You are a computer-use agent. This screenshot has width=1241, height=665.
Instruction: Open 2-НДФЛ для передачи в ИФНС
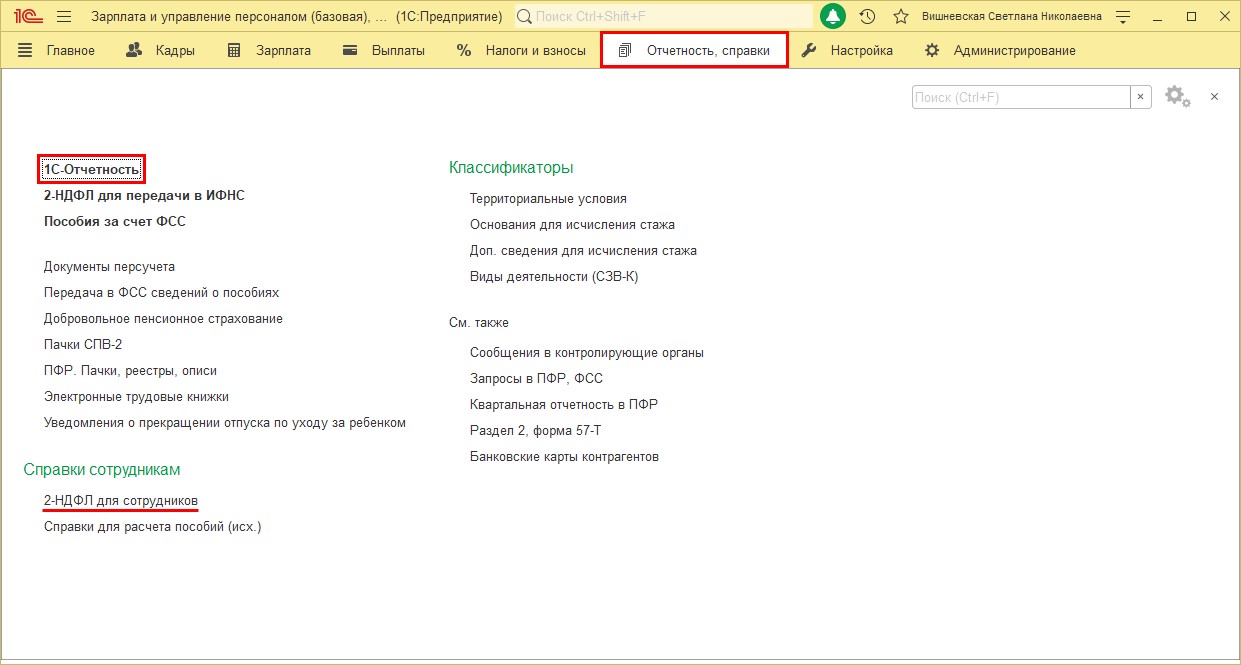[144, 196]
